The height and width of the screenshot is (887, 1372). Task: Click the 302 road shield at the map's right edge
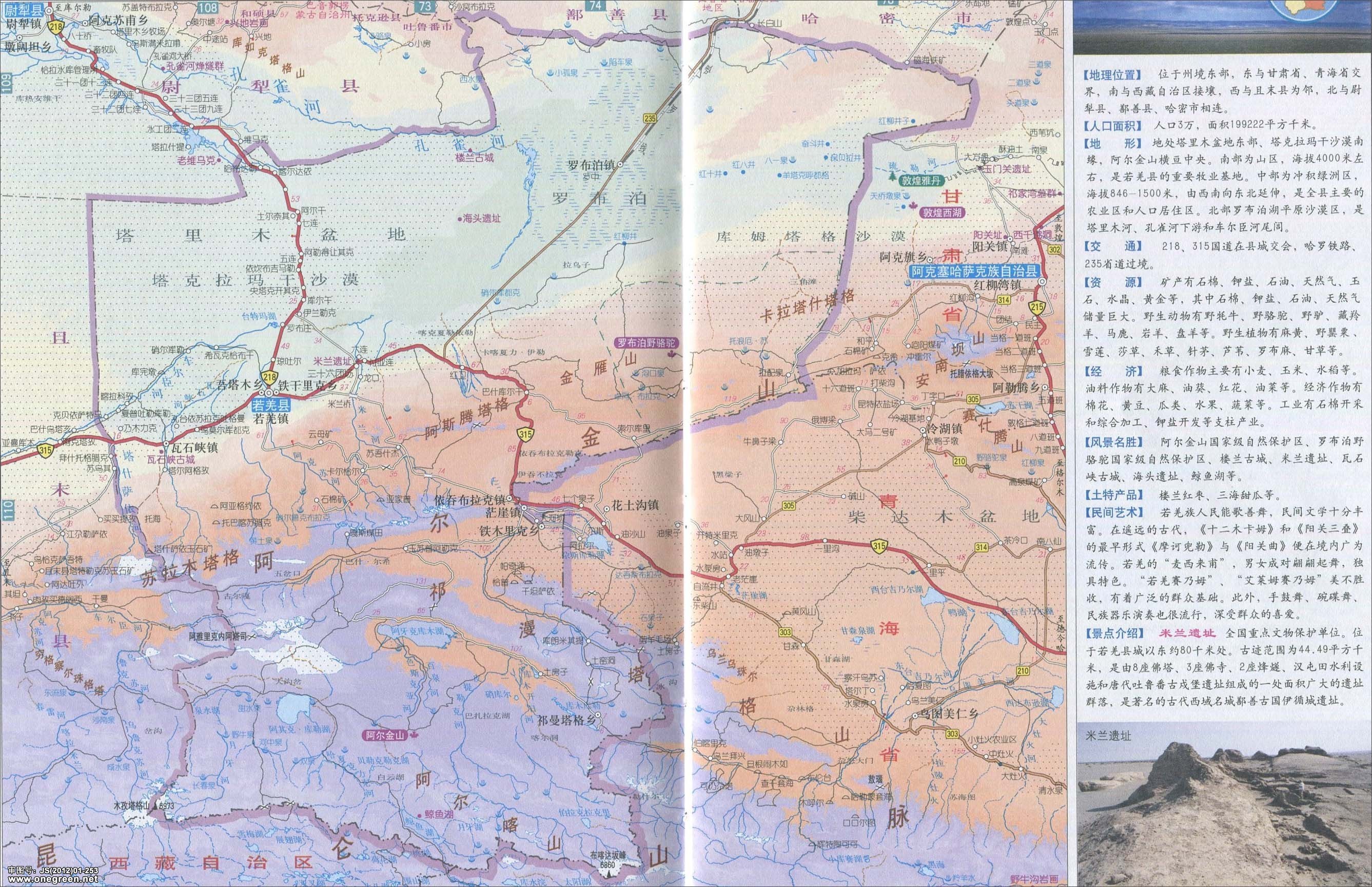[1054, 250]
